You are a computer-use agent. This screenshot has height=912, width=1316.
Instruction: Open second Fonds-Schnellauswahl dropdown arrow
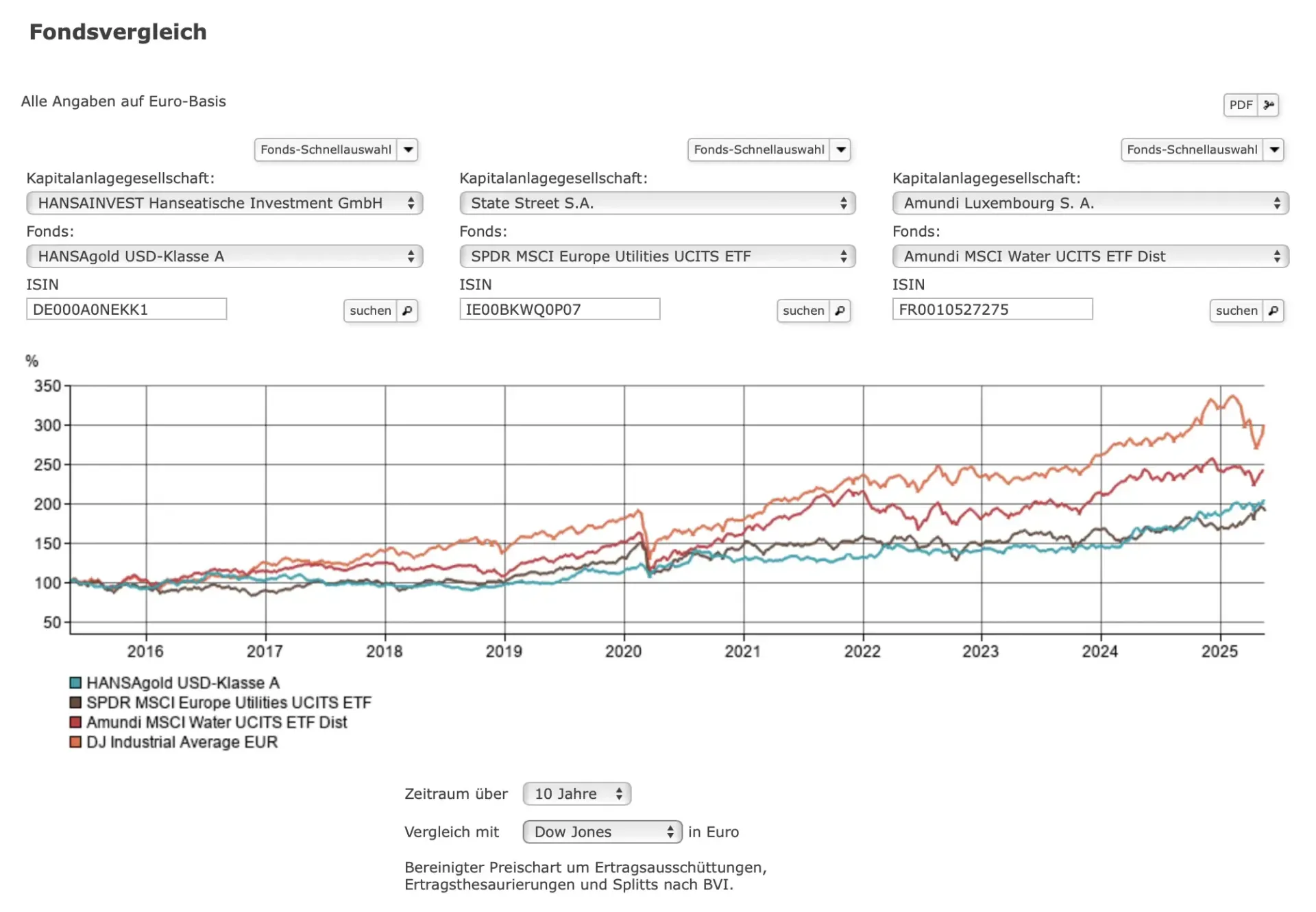tap(841, 149)
